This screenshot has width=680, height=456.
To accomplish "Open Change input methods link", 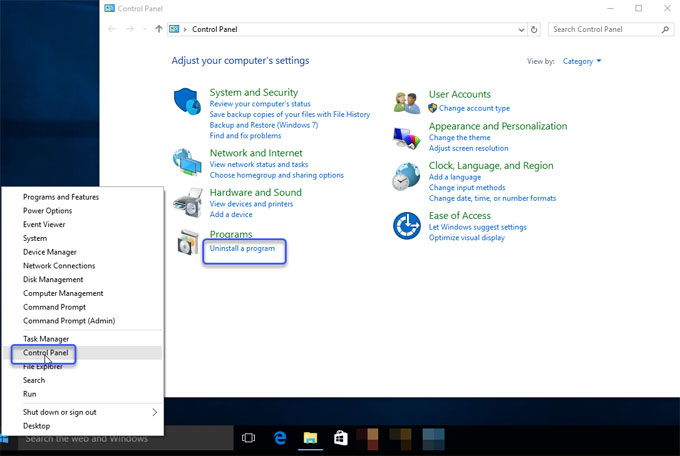I will [467, 188].
